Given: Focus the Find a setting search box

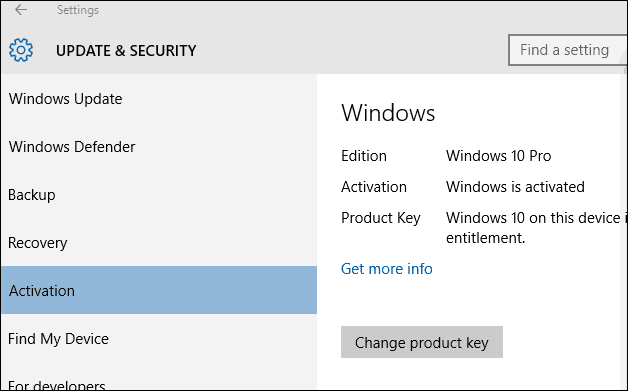Looking at the screenshot, I should [x=568, y=50].
